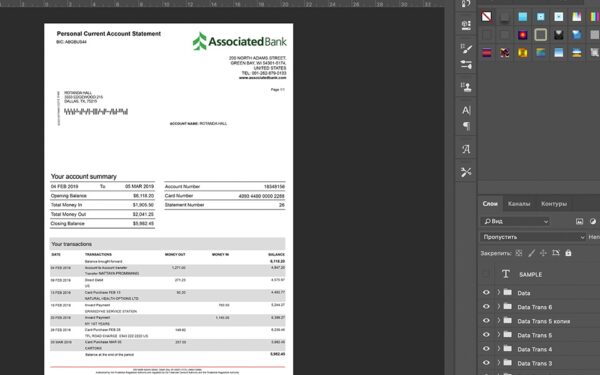Apply the None style with red slash
This screenshot has height=375, width=600.
487,17
